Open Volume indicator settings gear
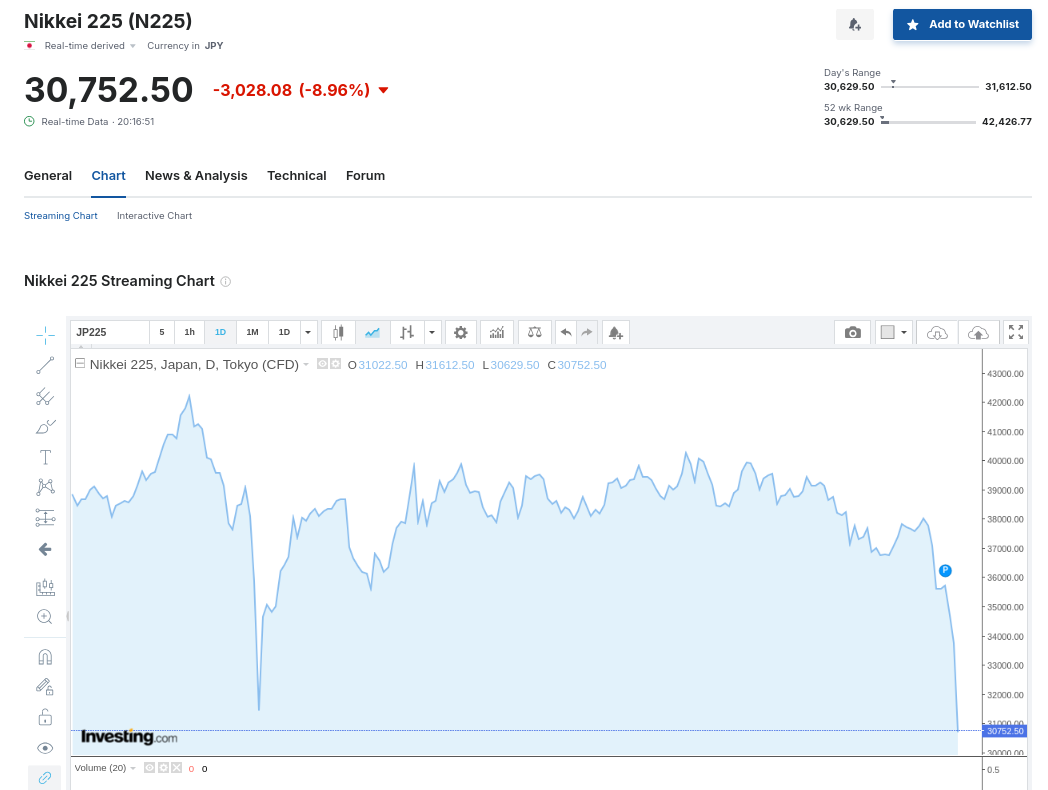This screenshot has height=790, width=1048. click(x=163, y=768)
